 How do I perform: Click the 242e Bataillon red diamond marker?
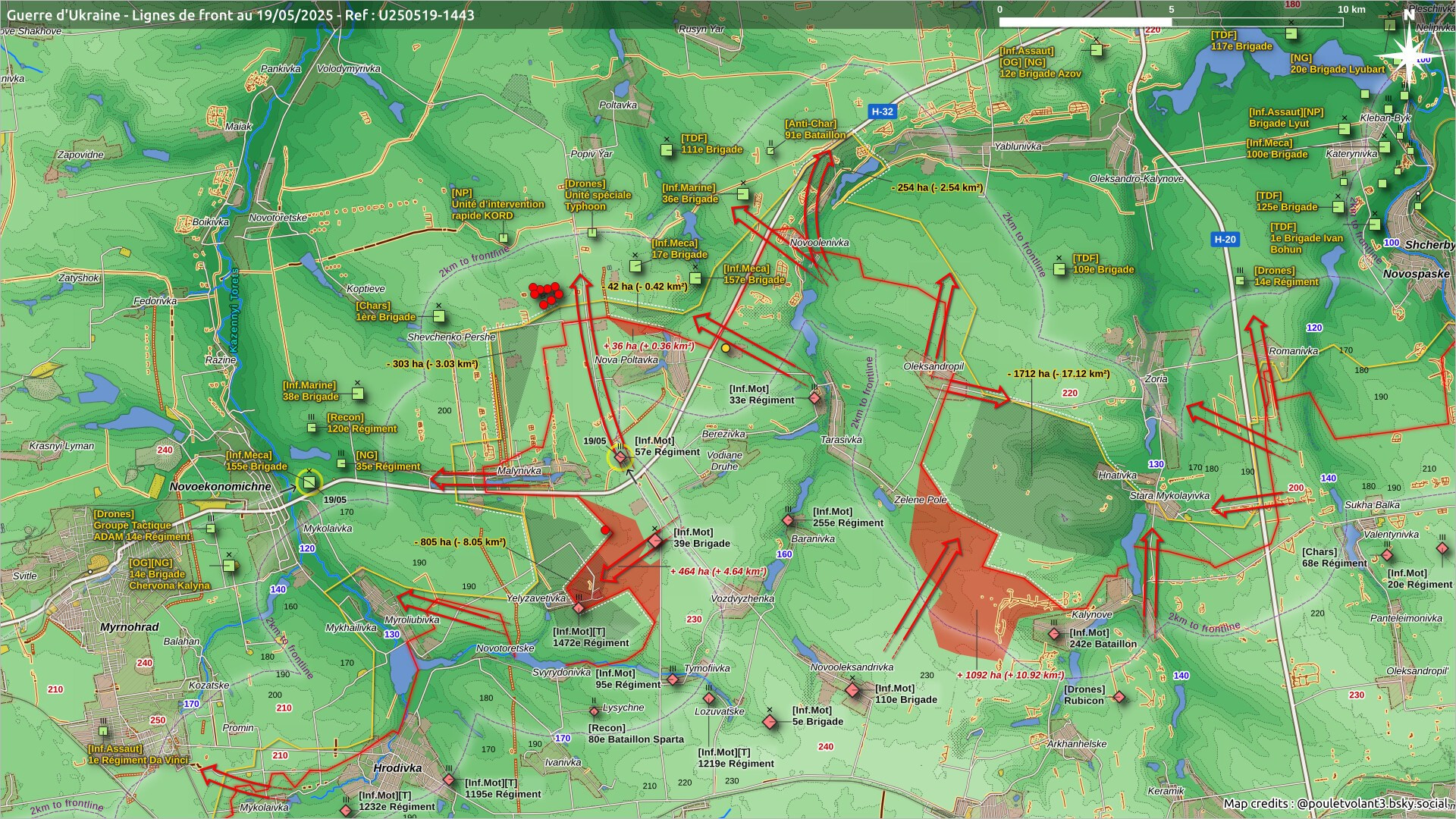(1054, 634)
